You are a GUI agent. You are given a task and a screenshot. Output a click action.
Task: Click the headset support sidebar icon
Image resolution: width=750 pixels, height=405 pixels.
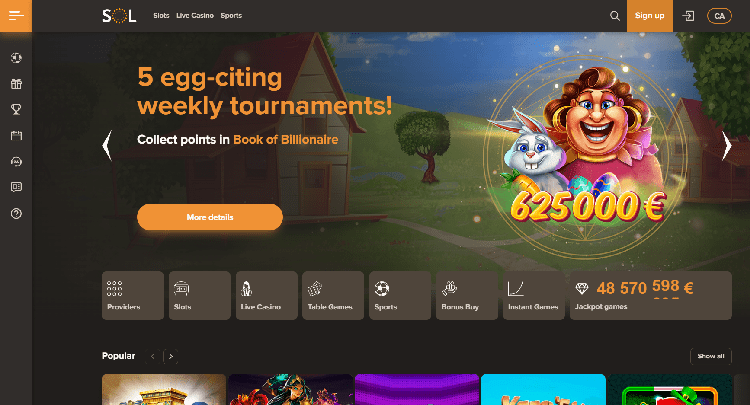coord(16,162)
